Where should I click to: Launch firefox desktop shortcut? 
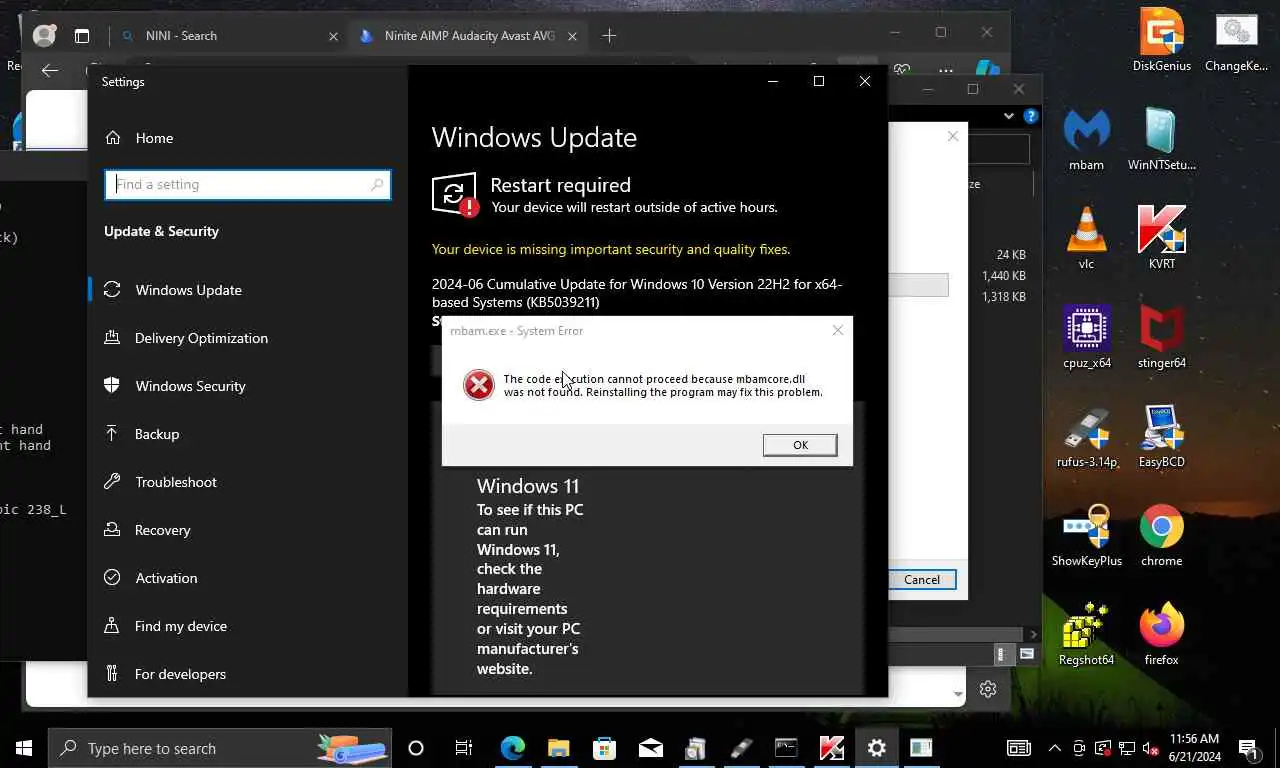1161,634
